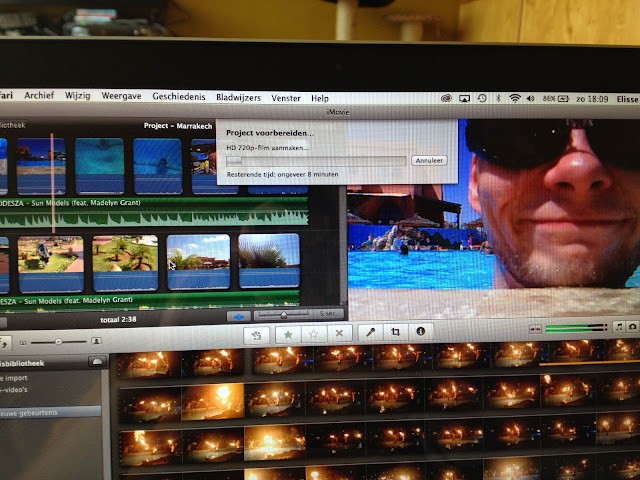This screenshot has width=640, height=480.
Task: Open the Wi-Fi status menu
Action: click(515, 98)
